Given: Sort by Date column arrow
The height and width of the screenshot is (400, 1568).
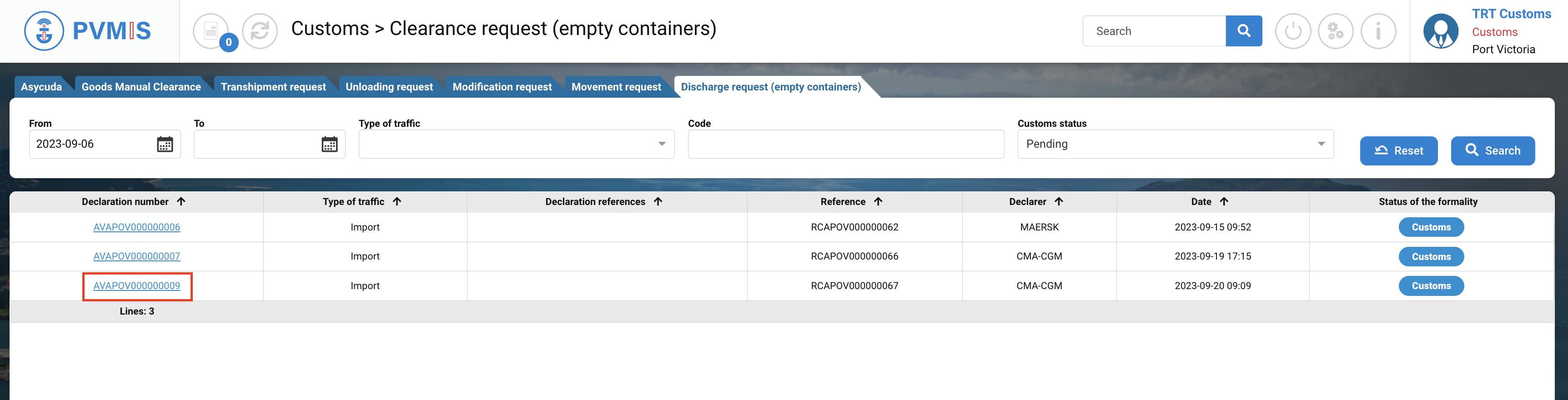Looking at the screenshot, I should tap(1223, 201).
